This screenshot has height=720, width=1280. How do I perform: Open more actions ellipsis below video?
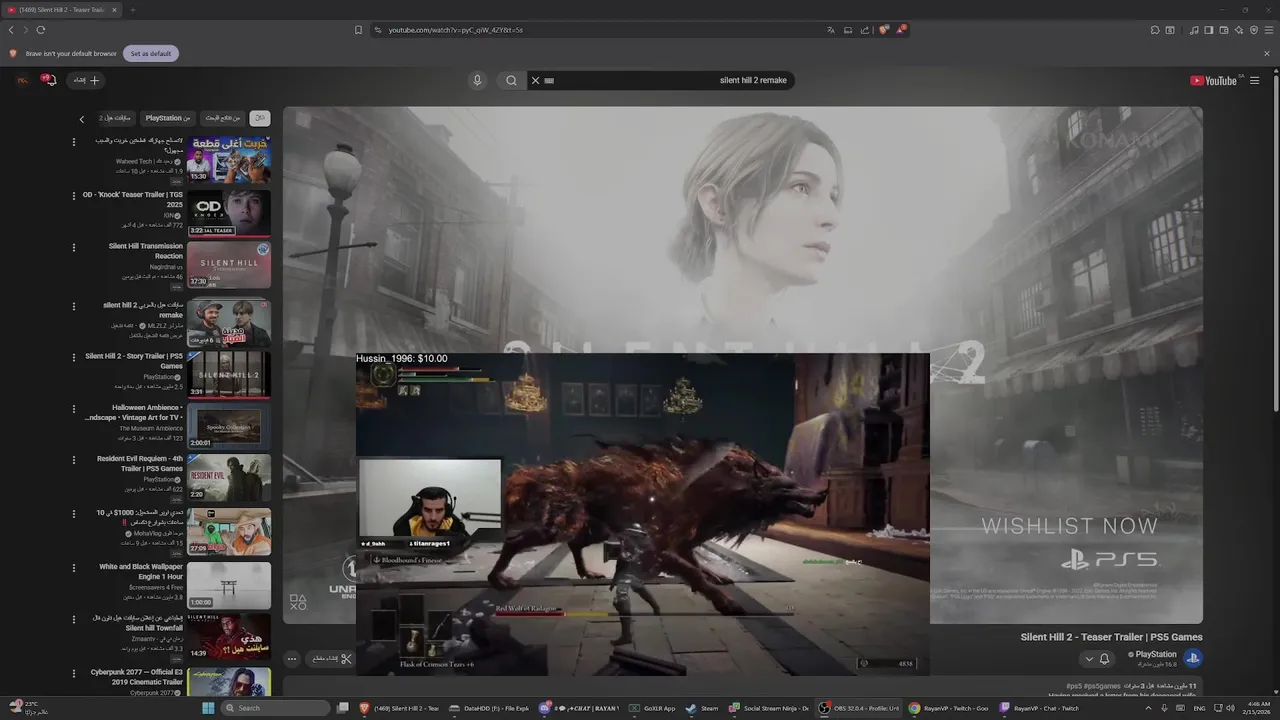click(x=292, y=658)
